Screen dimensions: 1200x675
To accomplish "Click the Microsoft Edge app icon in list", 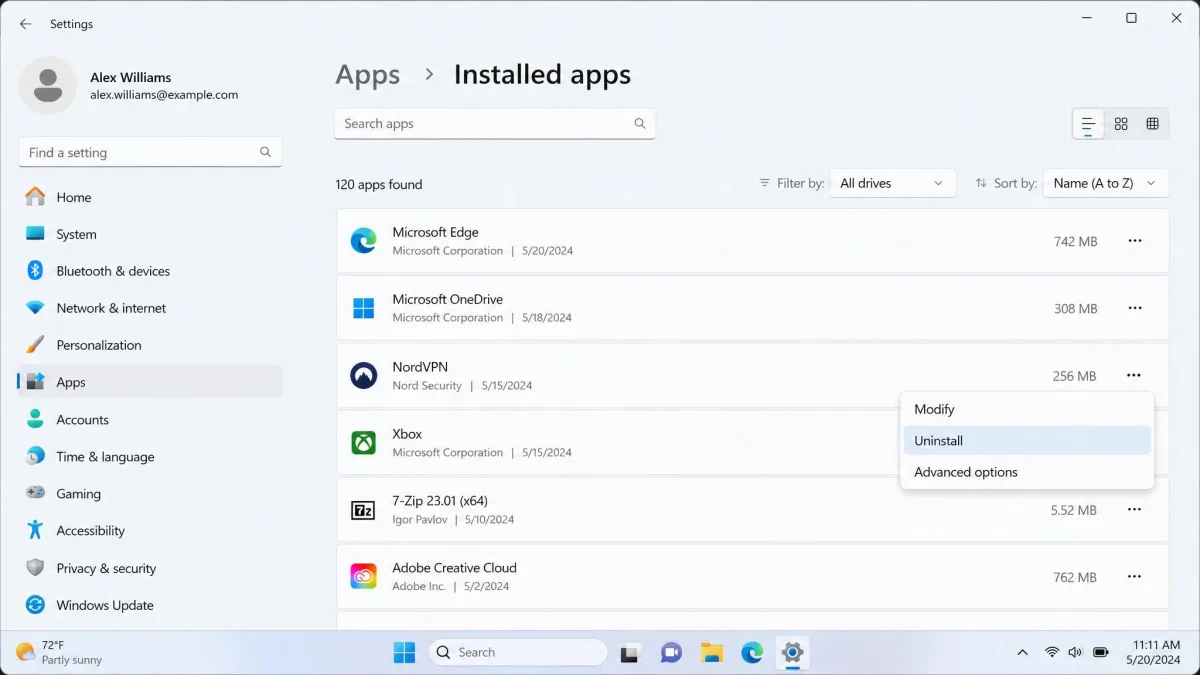I will 363,241.
